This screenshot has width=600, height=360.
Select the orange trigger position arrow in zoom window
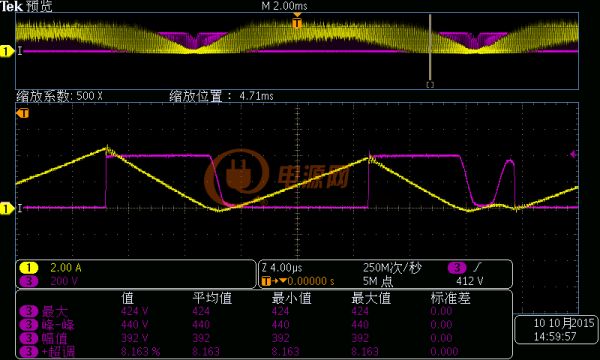point(23,113)
